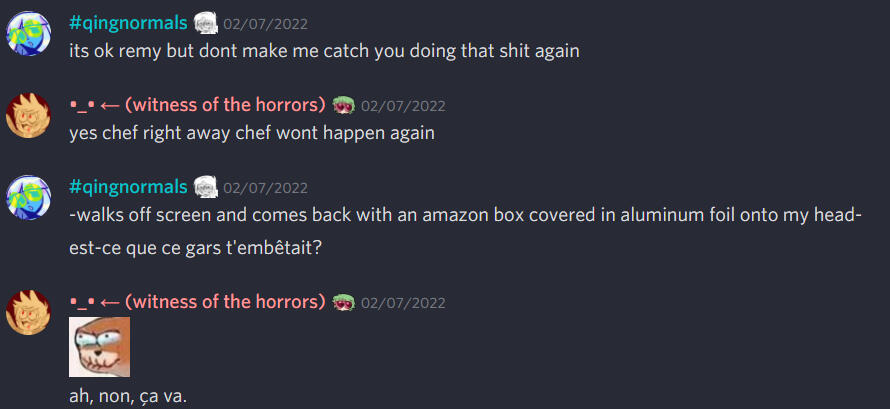The image size is (890, 409).
Task: Click the #qingnormals avatar beside 'its ok remy' message
Action: point(28,33)
